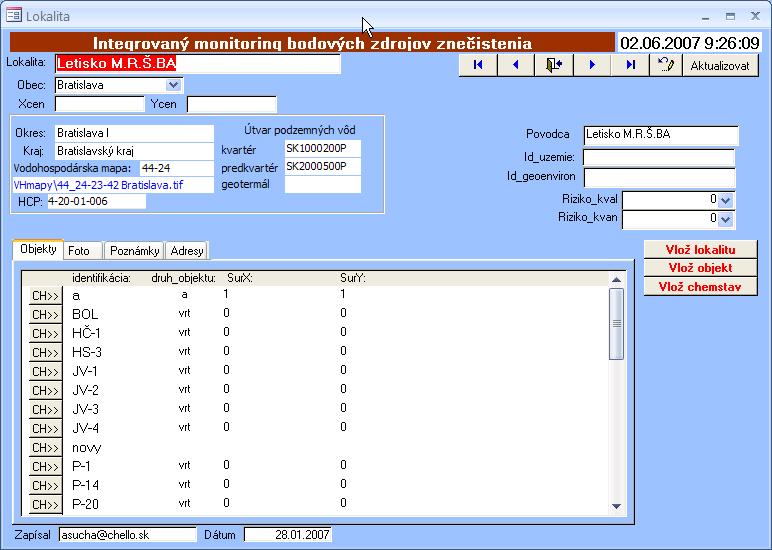Click CH>> button for P-20 row
This screenshot has width=772, height=550.
45,505
